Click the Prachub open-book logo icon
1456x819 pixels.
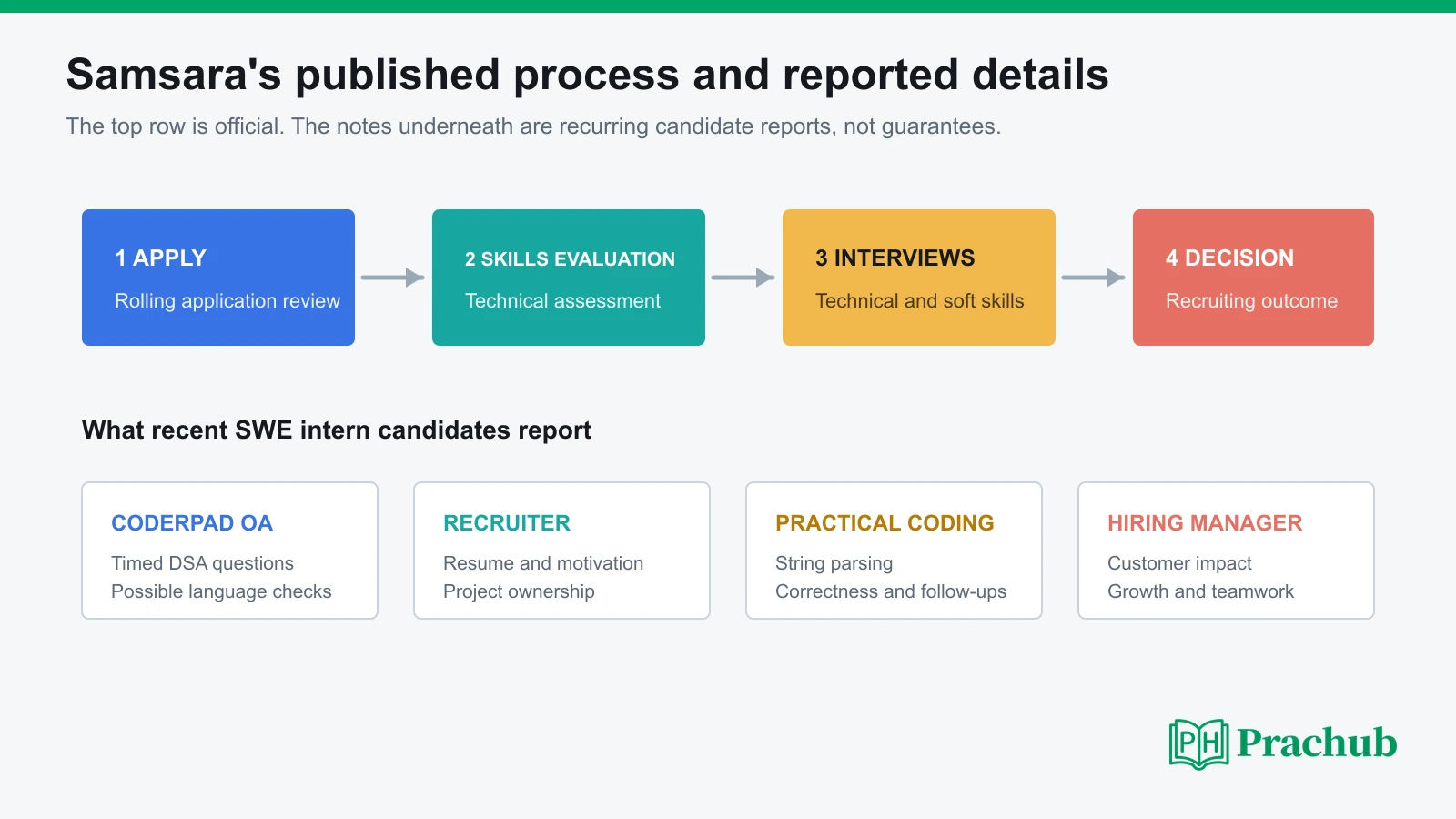(1199, 743)
